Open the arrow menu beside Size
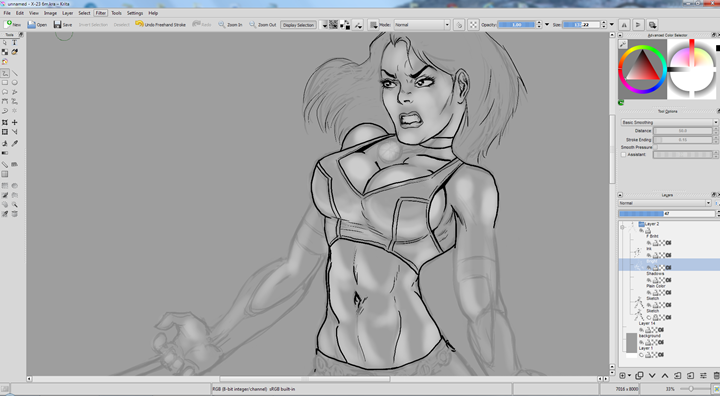Image resolution: width=720 pixels, height=396 pixels. (612, 25)
